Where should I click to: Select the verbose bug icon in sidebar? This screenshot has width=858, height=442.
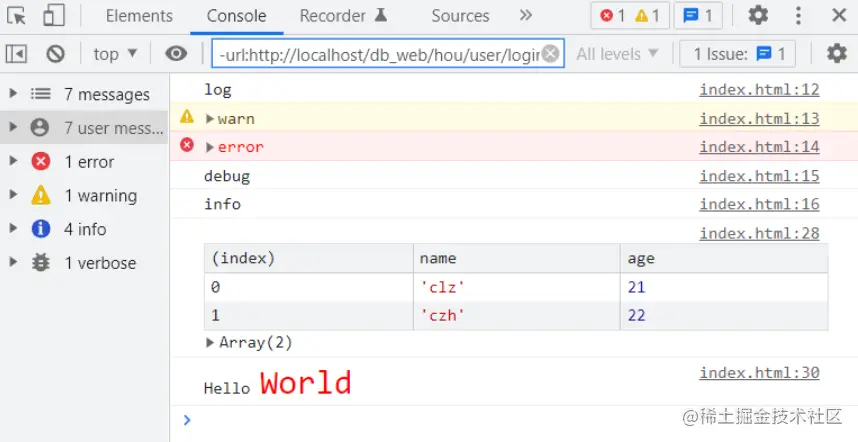pos(40,263)
